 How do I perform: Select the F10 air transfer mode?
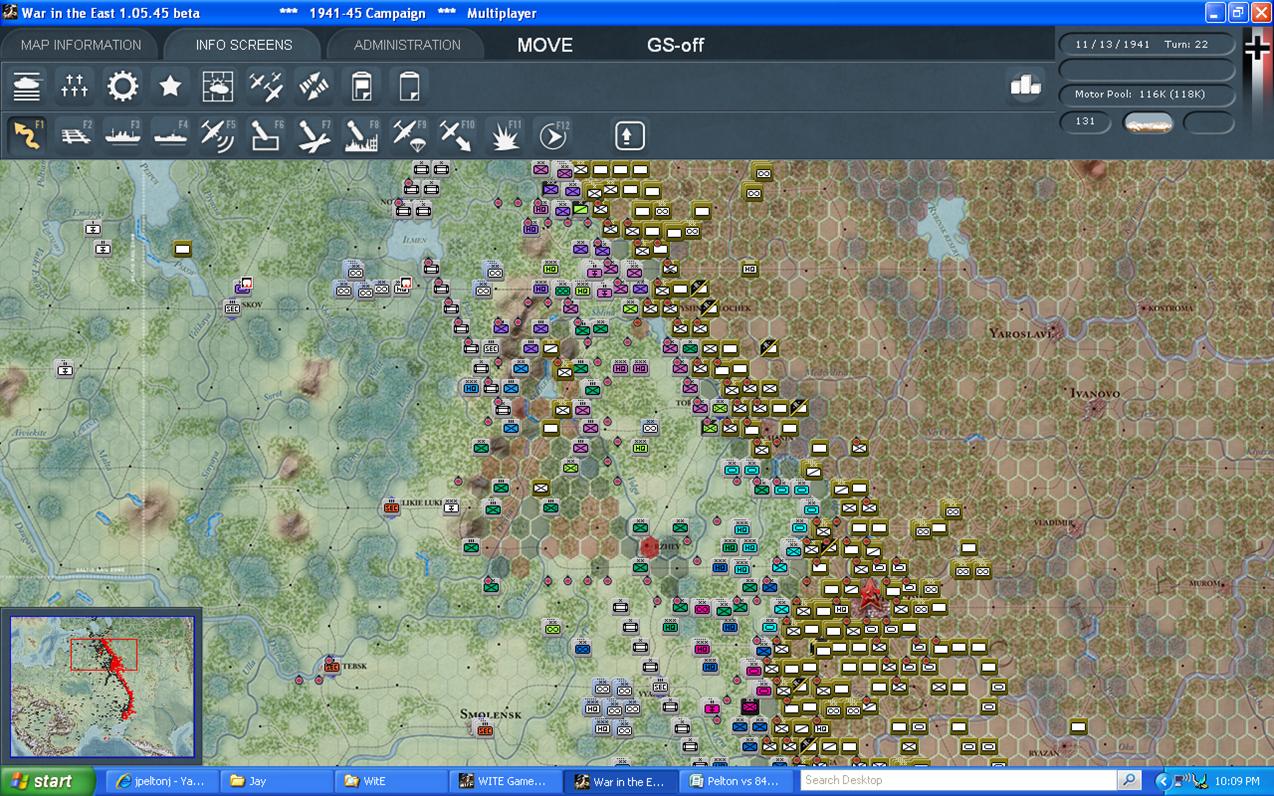click(456, 135)
